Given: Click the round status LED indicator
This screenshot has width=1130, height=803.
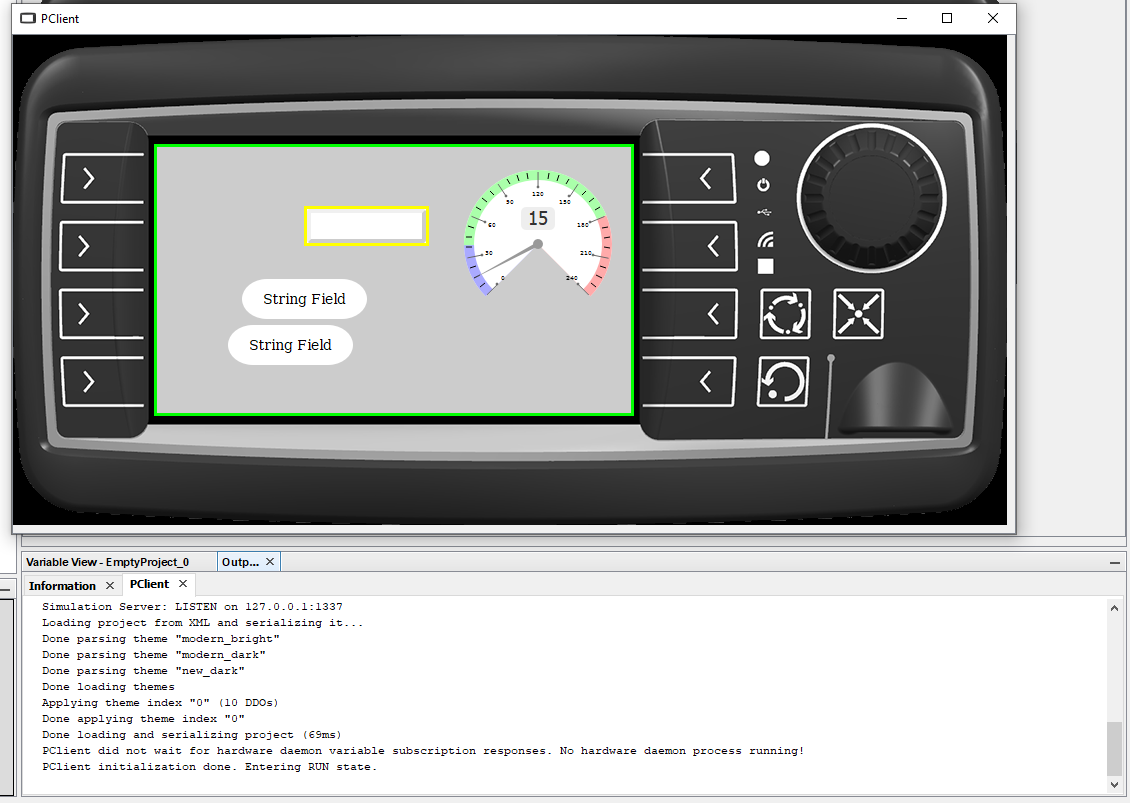Looking at the screenshot, I should [x=761, y=157].
